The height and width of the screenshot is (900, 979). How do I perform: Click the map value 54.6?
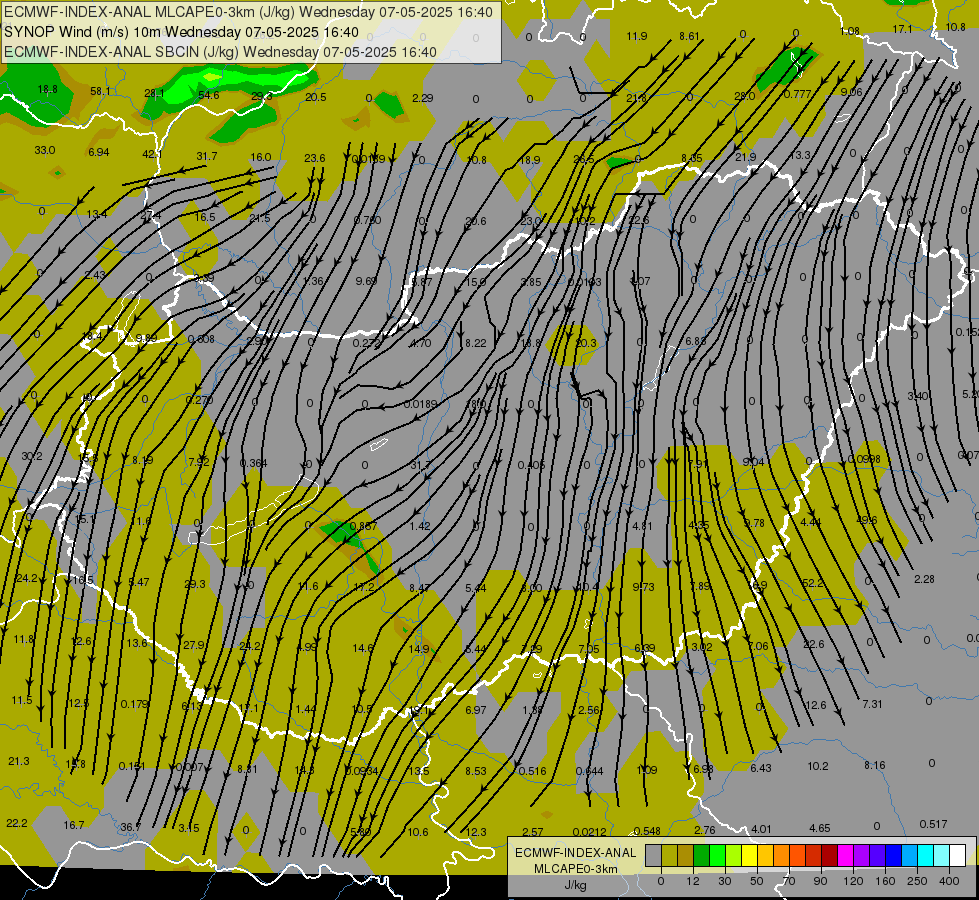point(209,96)
